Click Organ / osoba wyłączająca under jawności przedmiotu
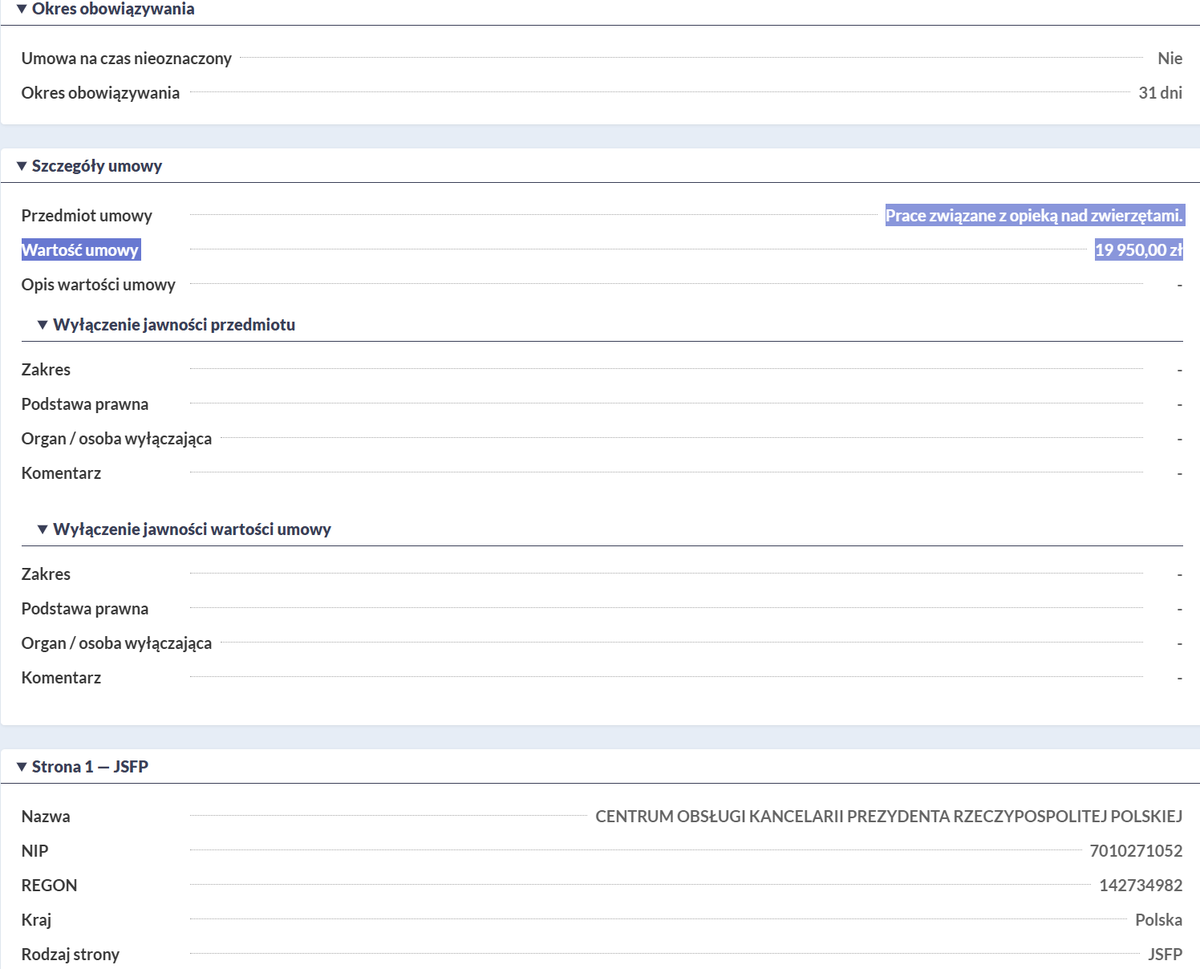 pos(116,438)
